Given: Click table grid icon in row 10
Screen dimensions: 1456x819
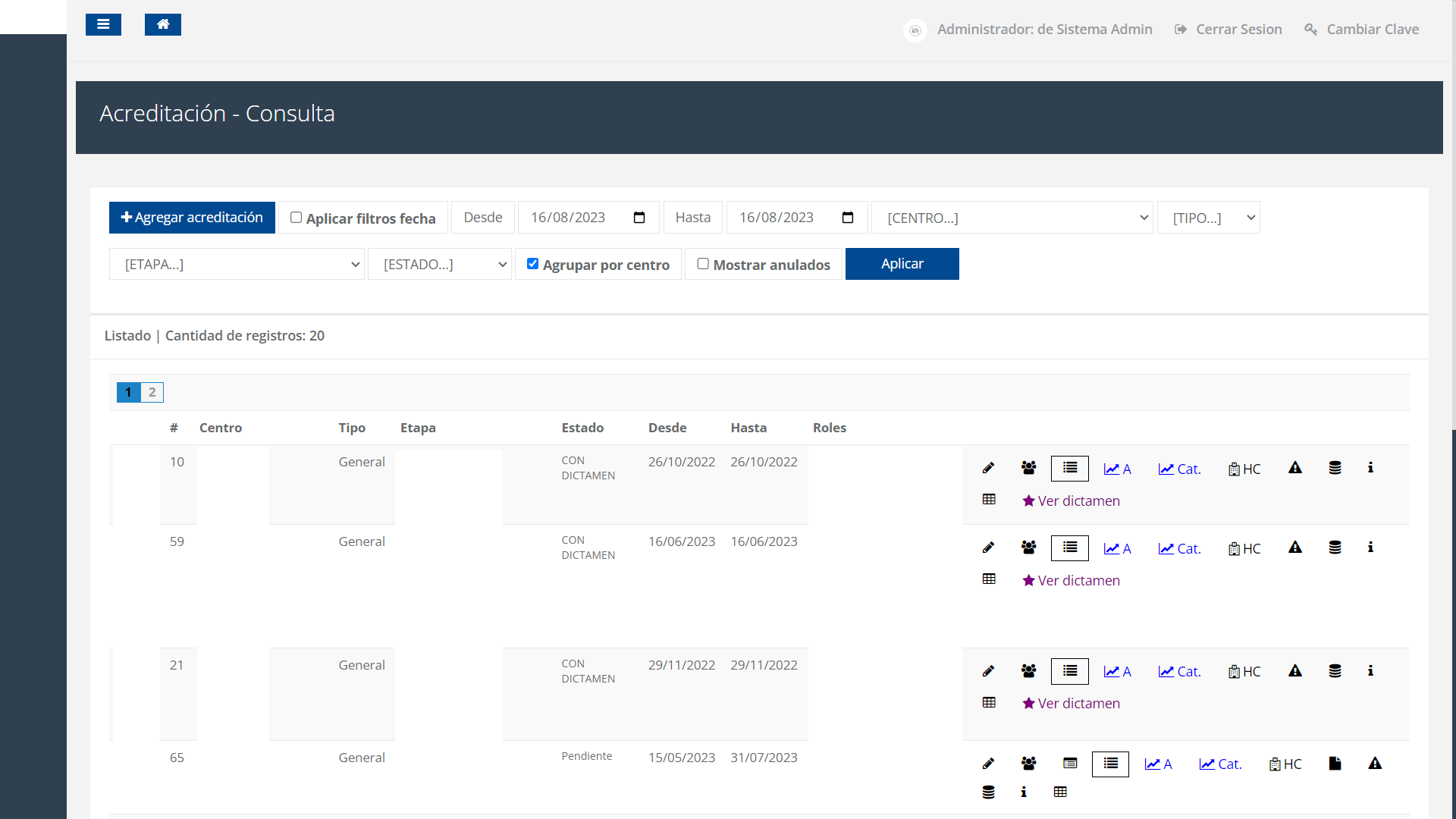Looking at the screenshot, I should pyautogui.click(x=989, y=500).
